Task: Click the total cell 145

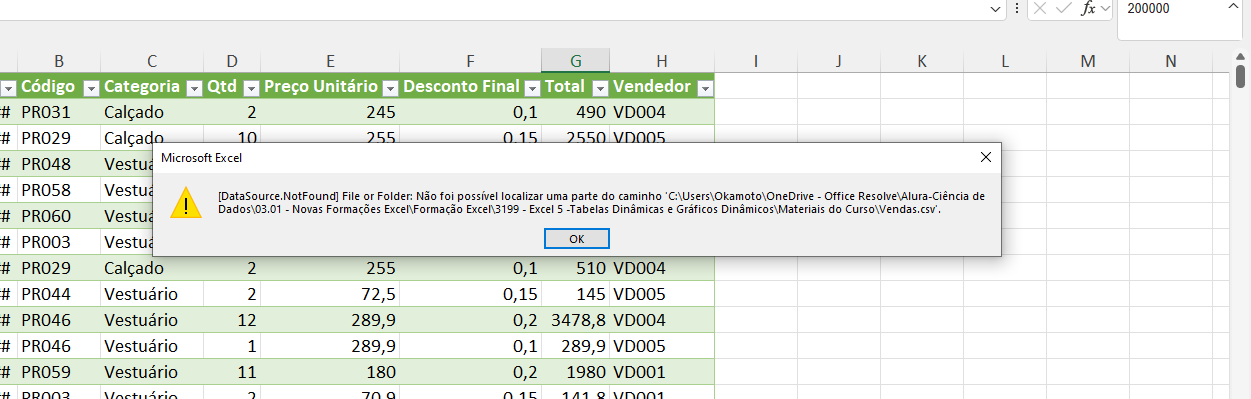Action: coord(576,295)
